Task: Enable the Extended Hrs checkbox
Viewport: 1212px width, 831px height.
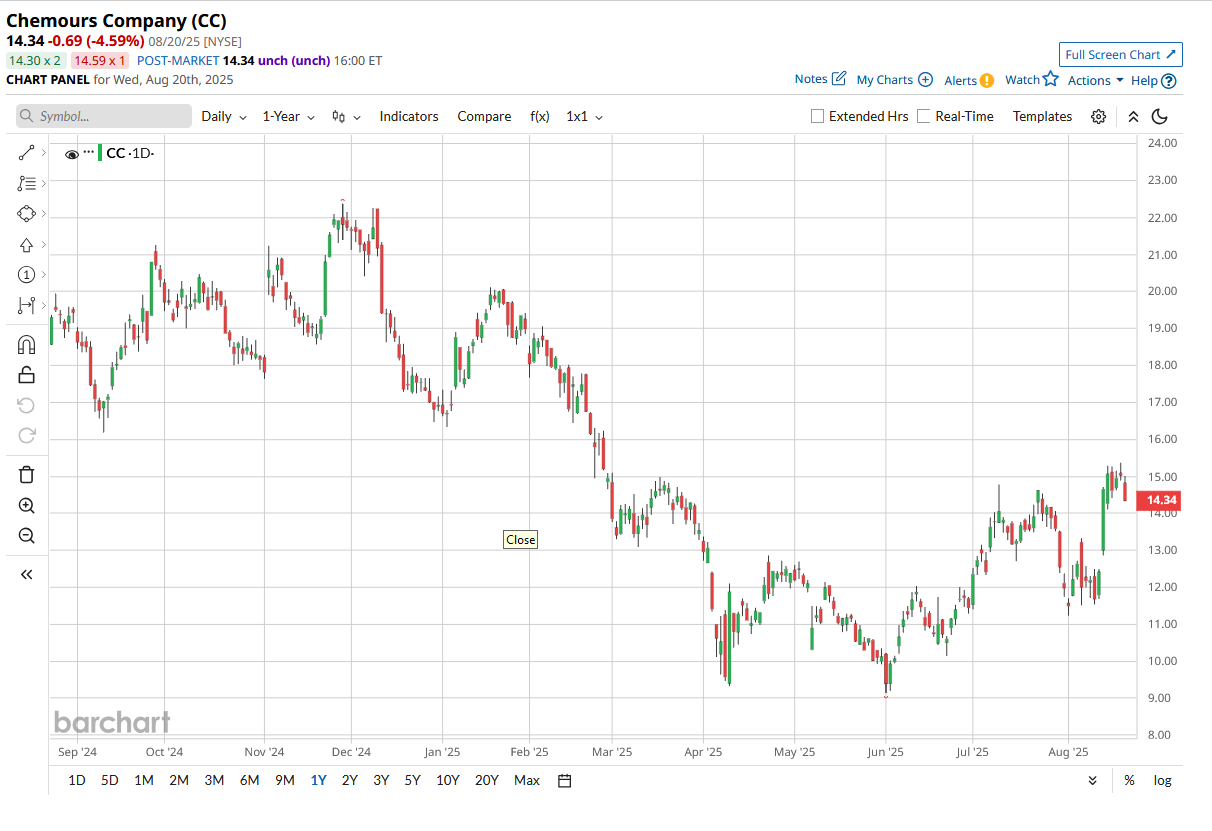Action: pos(818,116)
